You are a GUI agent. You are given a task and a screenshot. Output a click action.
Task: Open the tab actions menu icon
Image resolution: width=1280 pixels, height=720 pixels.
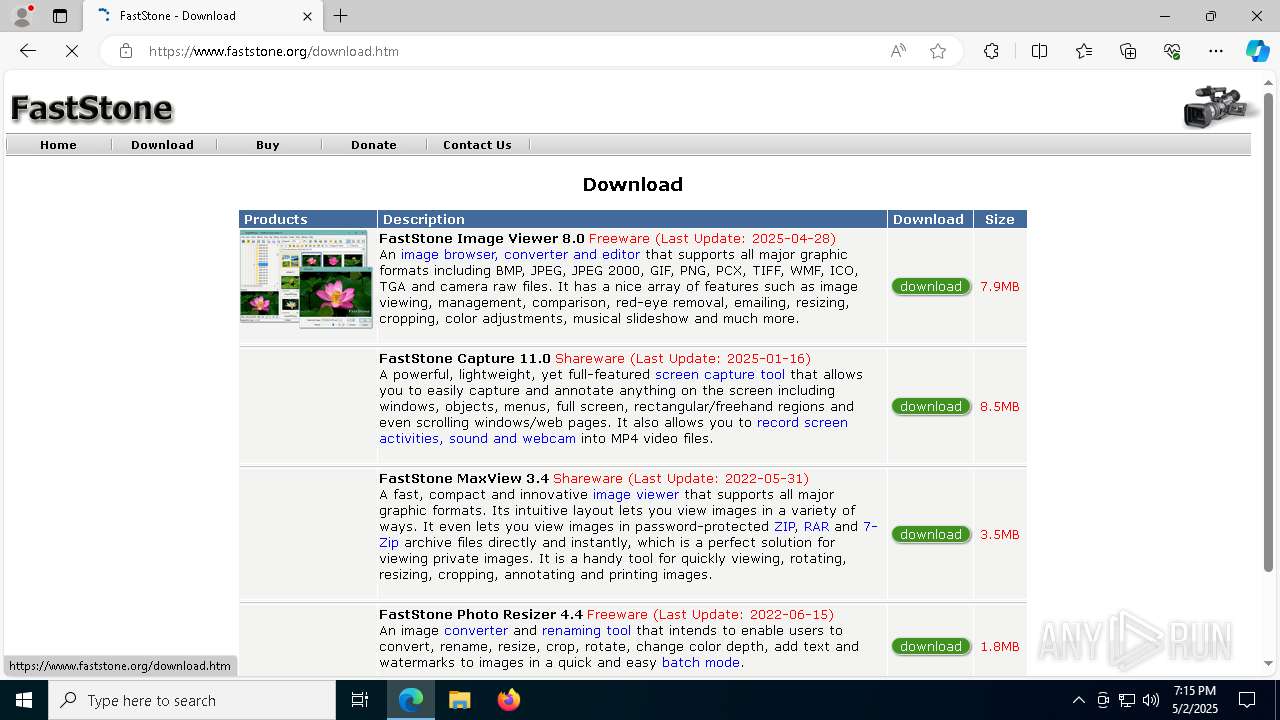click(x=60, y=16)
